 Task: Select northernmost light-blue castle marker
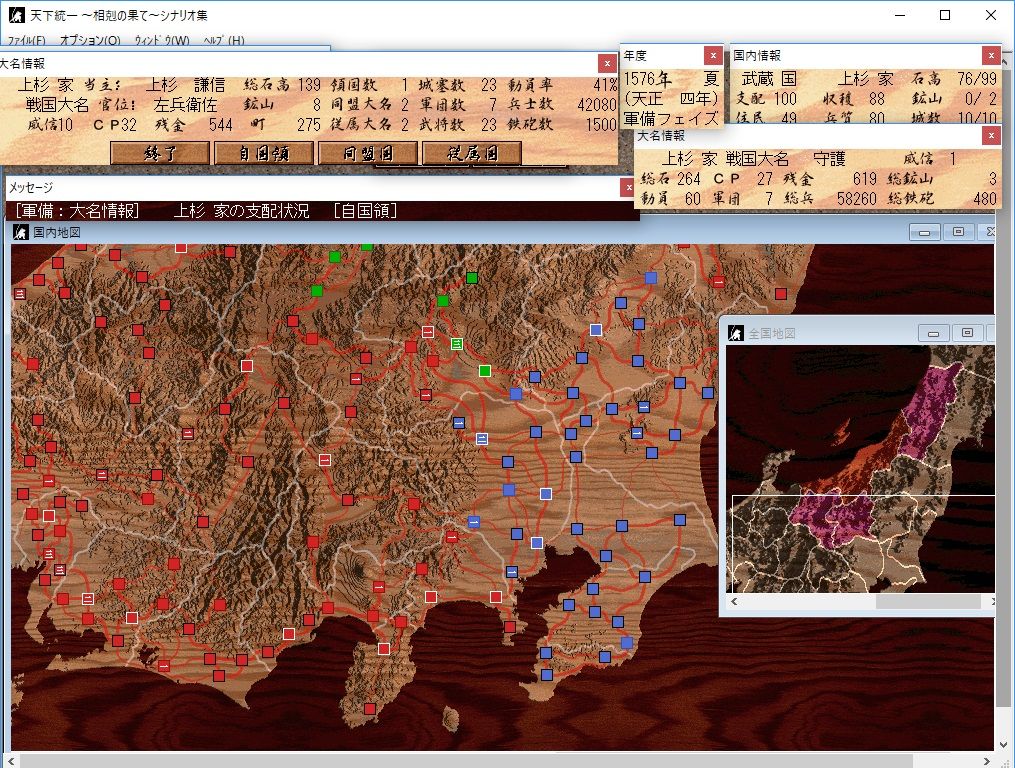[x=651, y=278]
